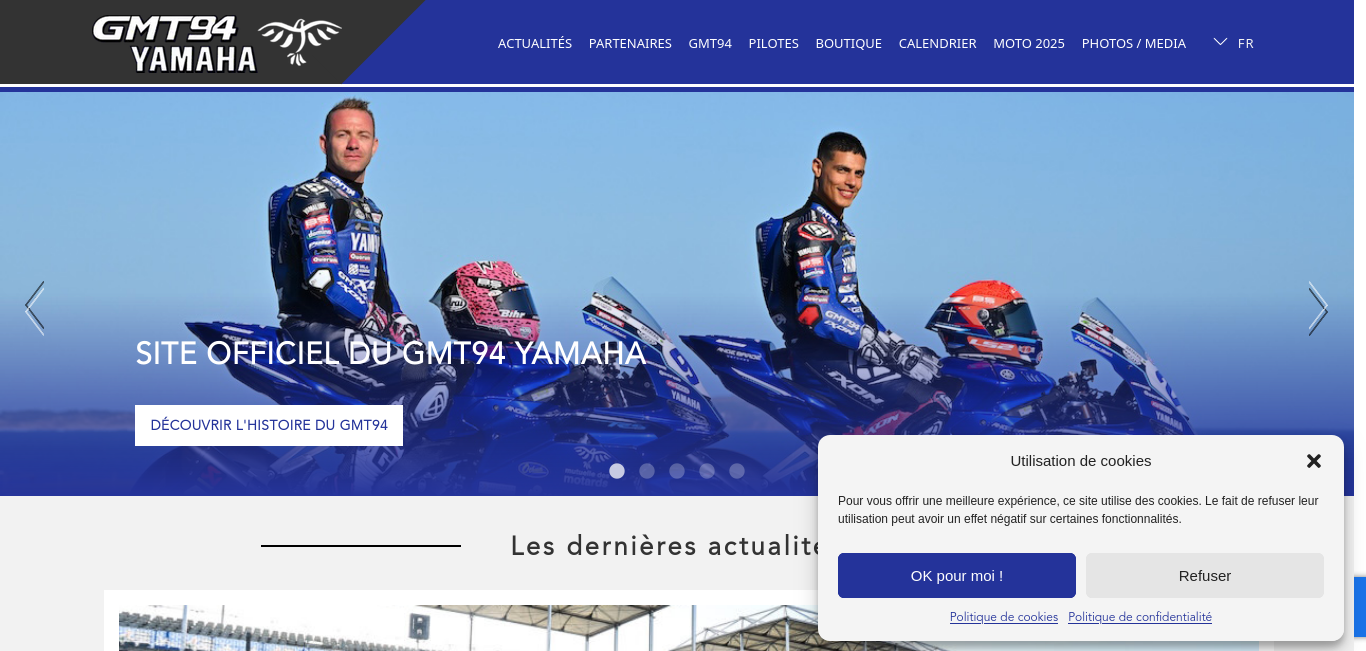The width and height of the screenshot is (1366, 651).
Task: Open the Actualités menu
Action: coord(535,43)
